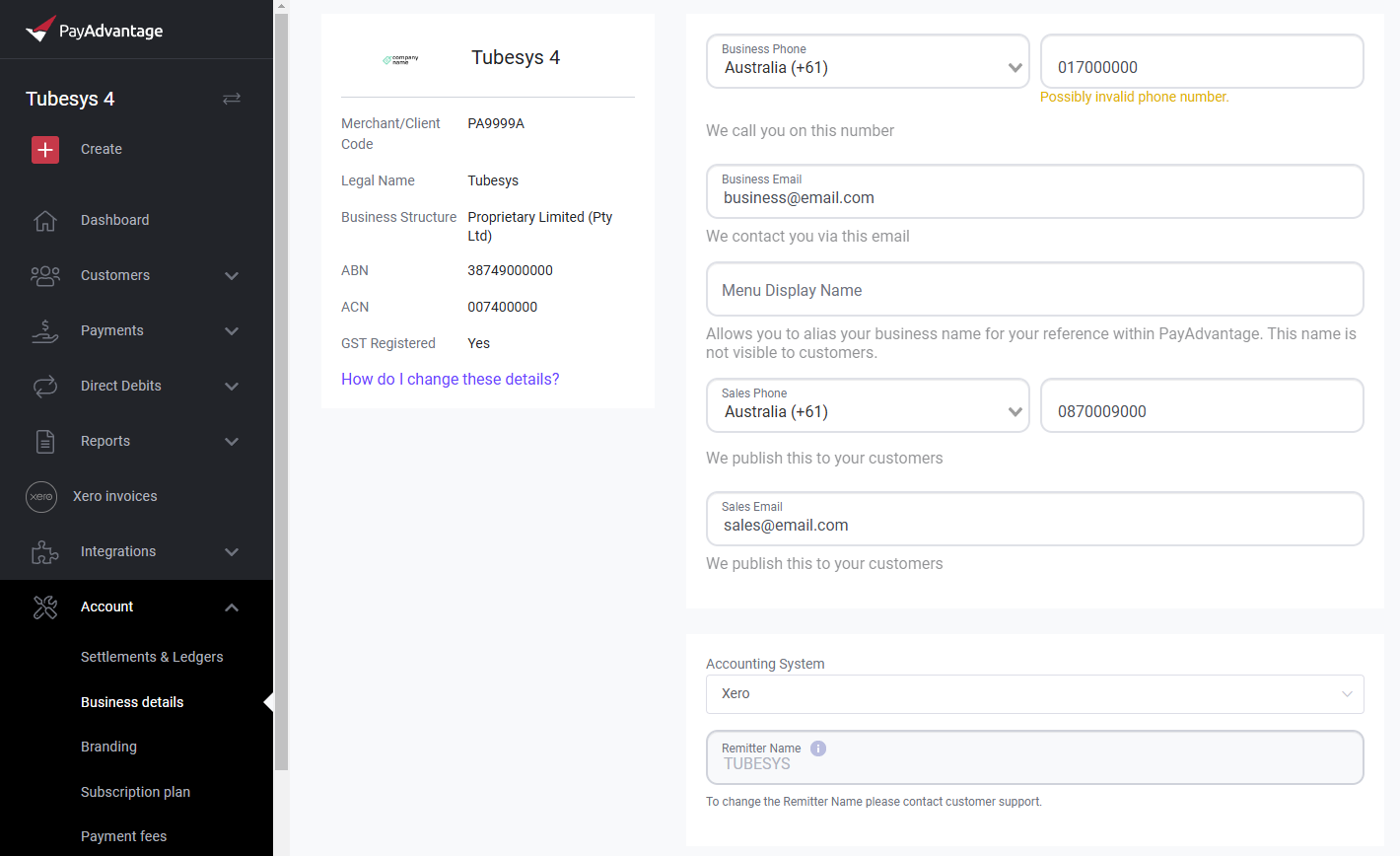
Task: Go to Settlements & Ledgers
Action: tap(152, 657)
